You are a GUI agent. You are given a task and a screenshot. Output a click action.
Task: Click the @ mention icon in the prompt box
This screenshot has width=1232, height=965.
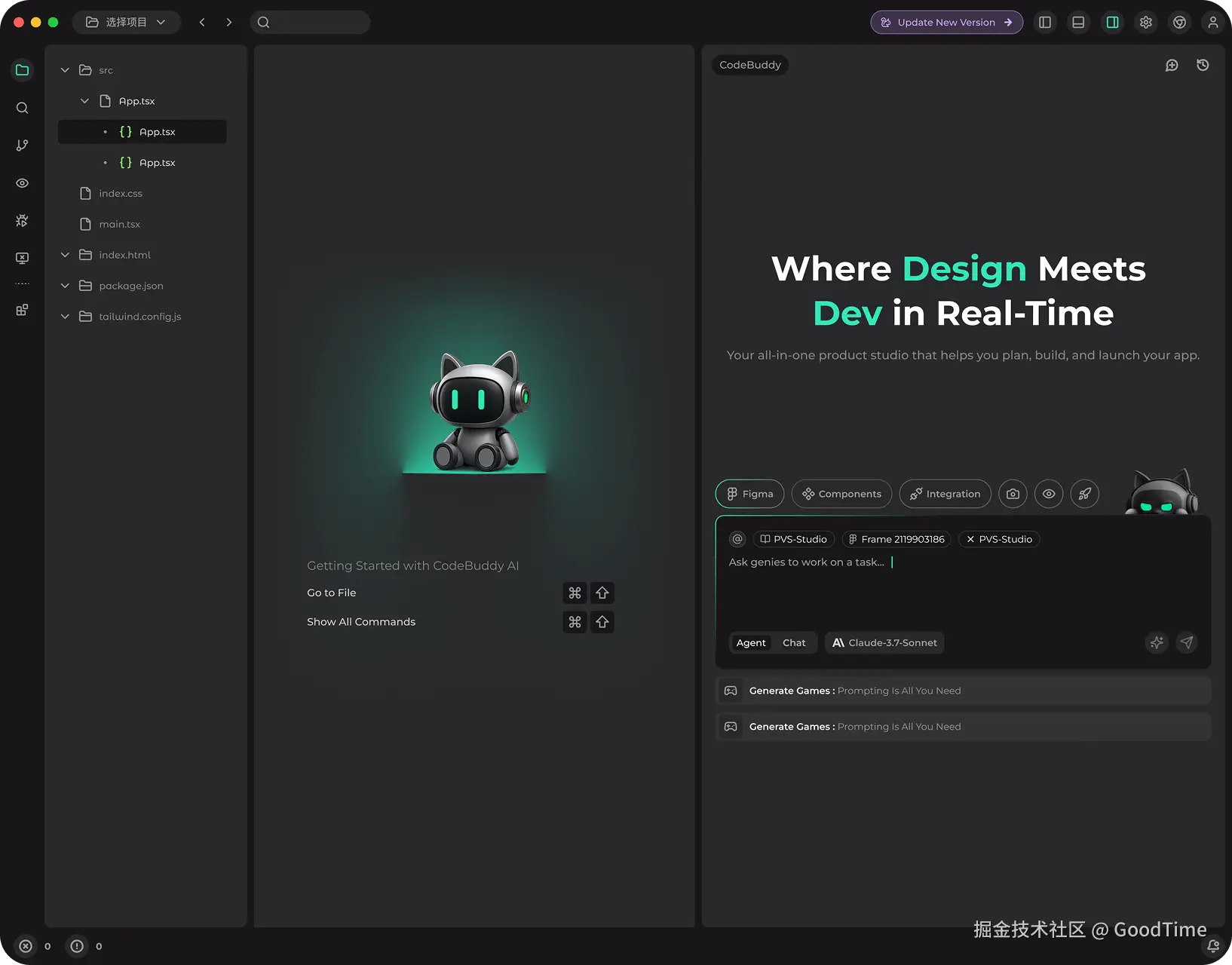click(737, 539)
